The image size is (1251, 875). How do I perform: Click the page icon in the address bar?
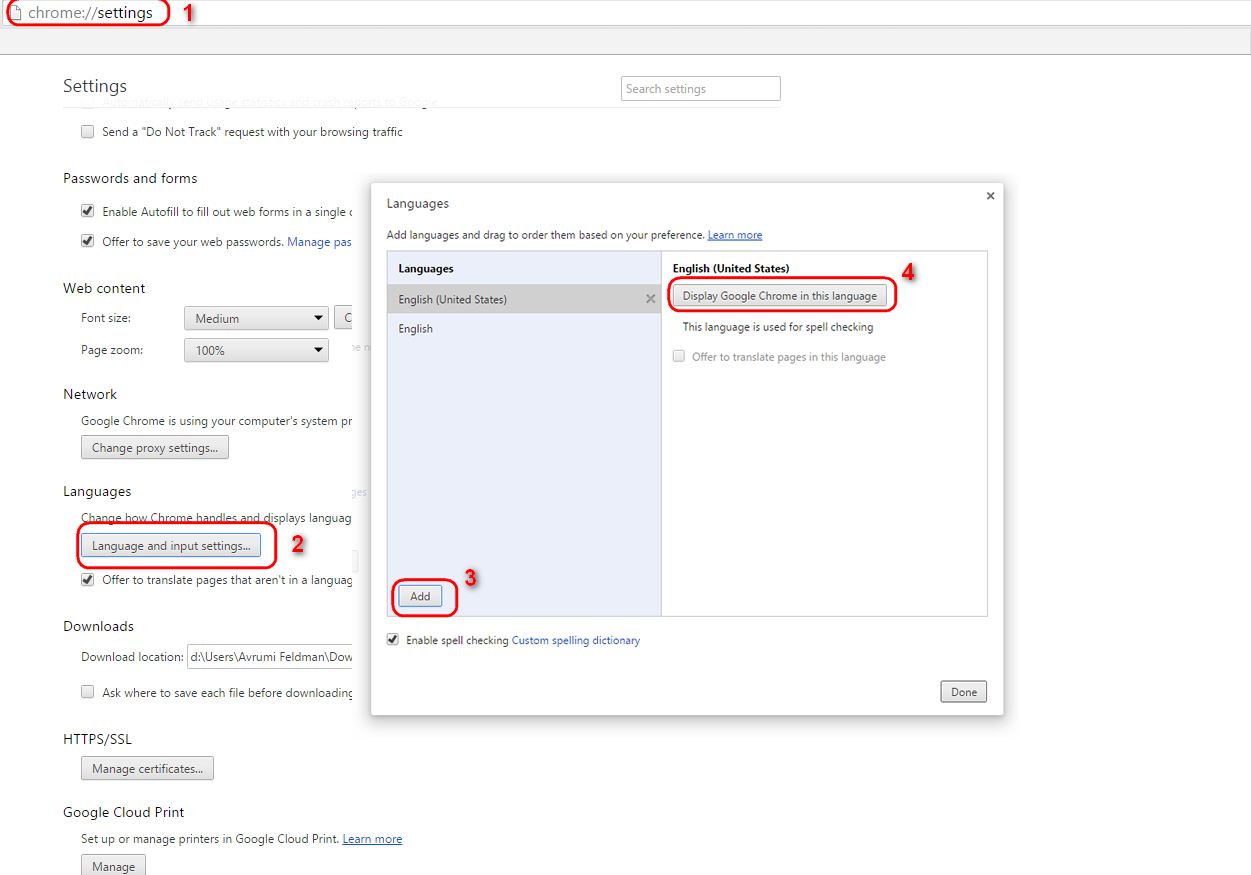pos(15,13)
